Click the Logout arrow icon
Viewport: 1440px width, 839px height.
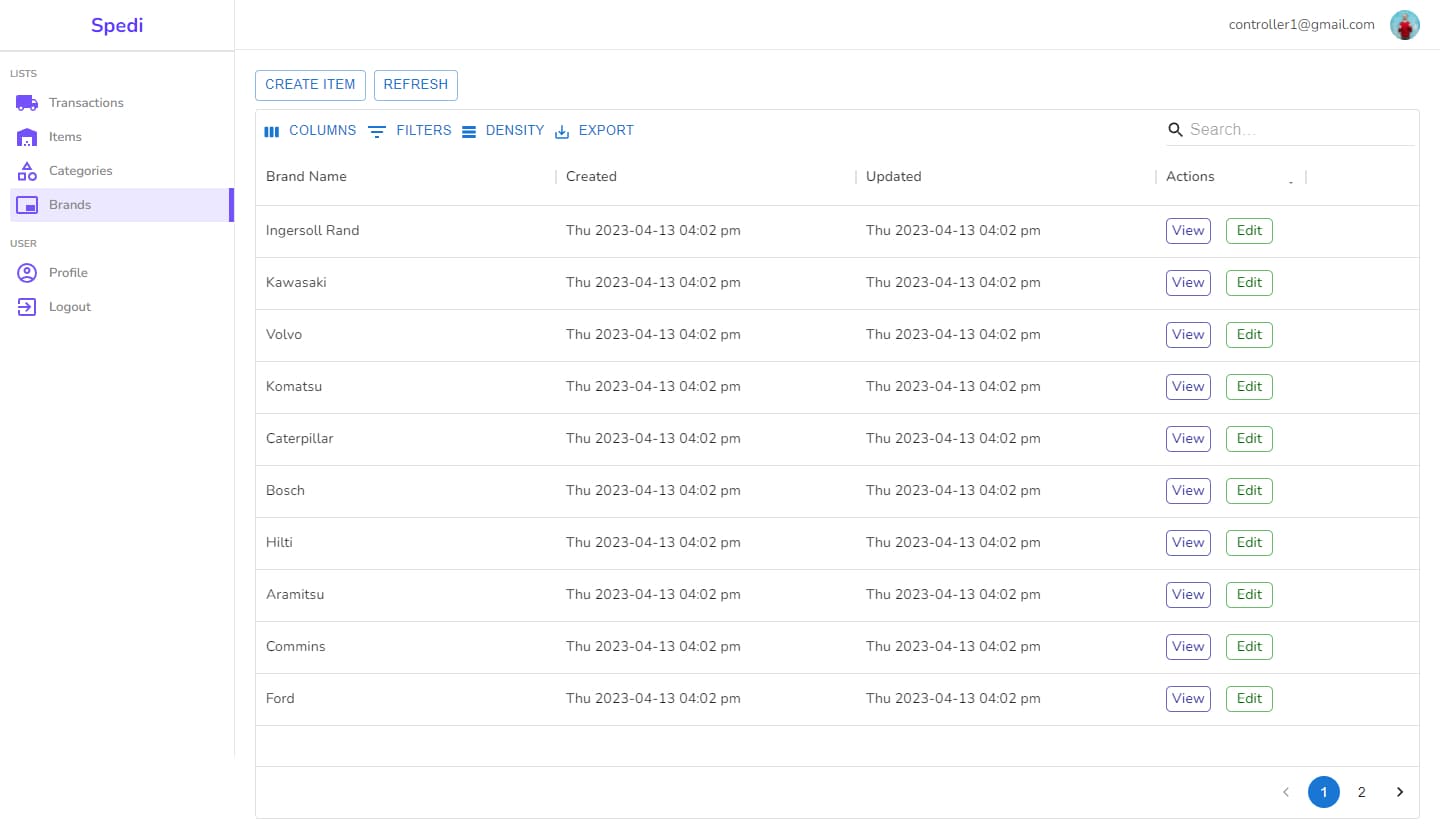coord(27,307)
